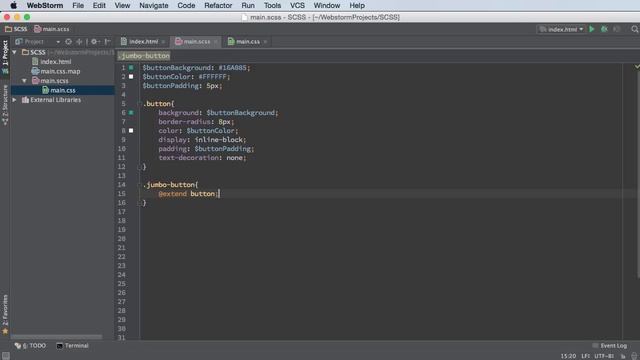Image resolution: width=640 pixels, height=360 pixels.
Task: Open the Event Log
Action: [609, 346]
